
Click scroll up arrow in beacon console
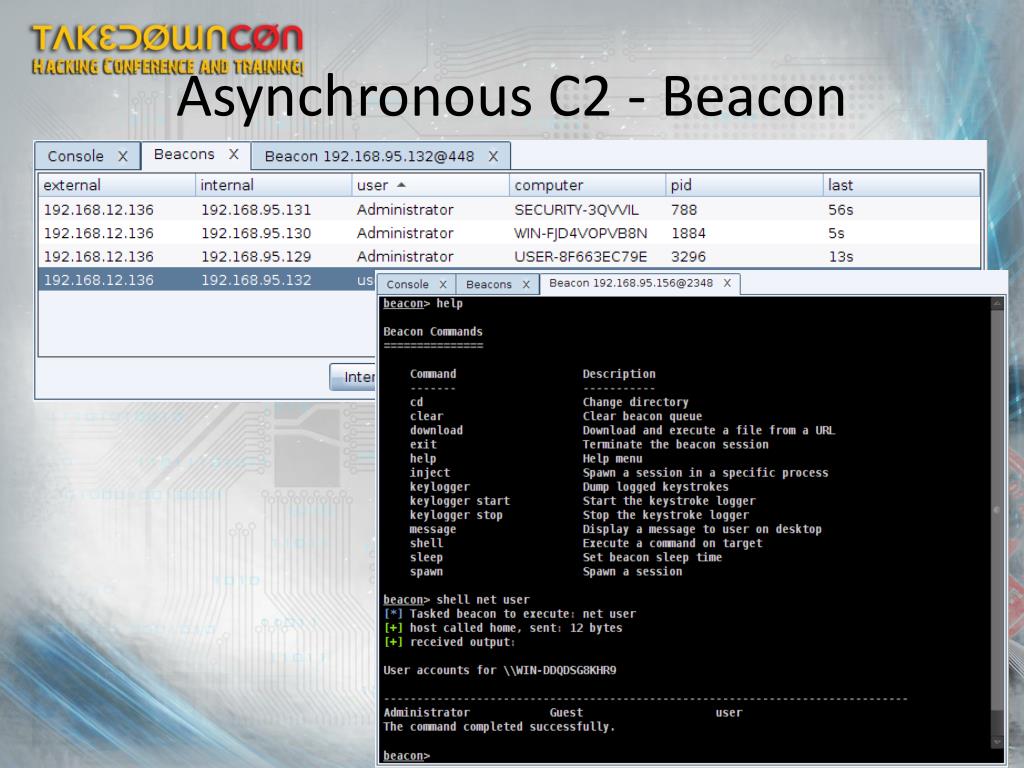997,303
